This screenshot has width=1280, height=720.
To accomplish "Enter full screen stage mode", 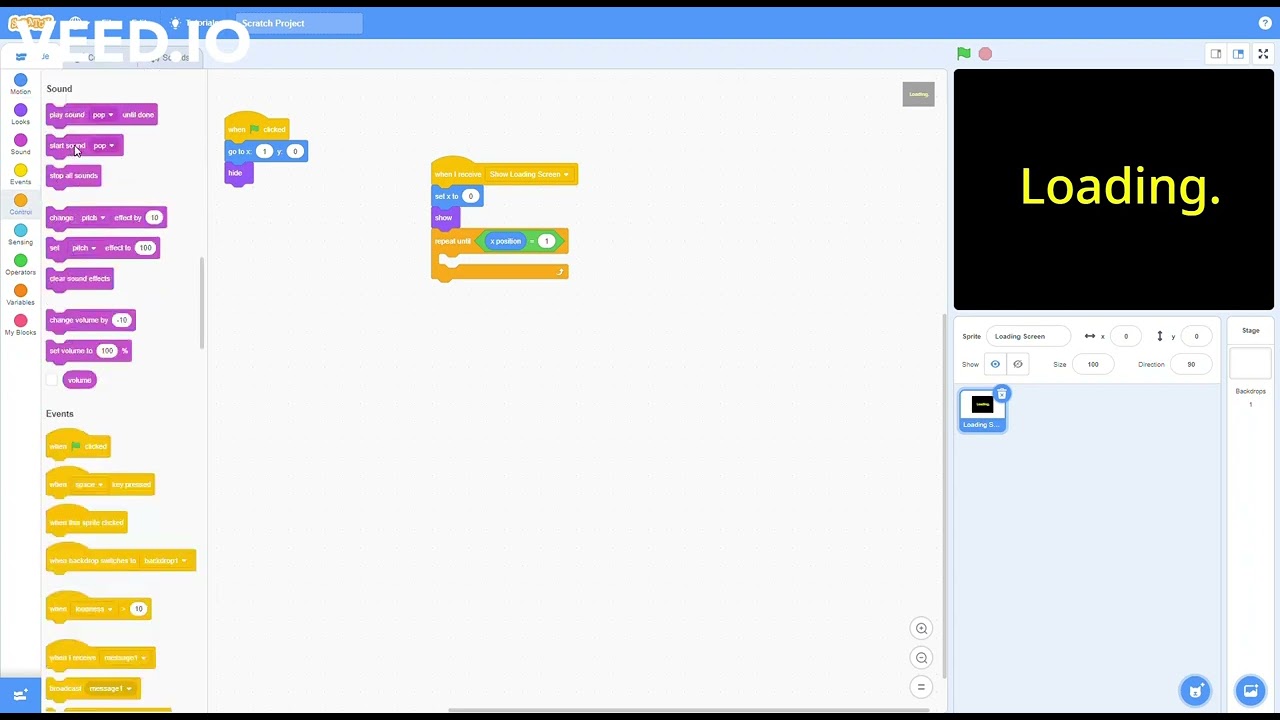I will click(x=1263, y=54).
